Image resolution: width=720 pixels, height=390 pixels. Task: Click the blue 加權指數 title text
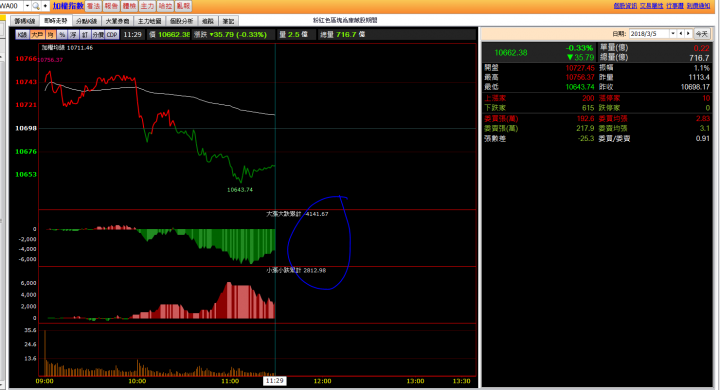pos(68,6)
